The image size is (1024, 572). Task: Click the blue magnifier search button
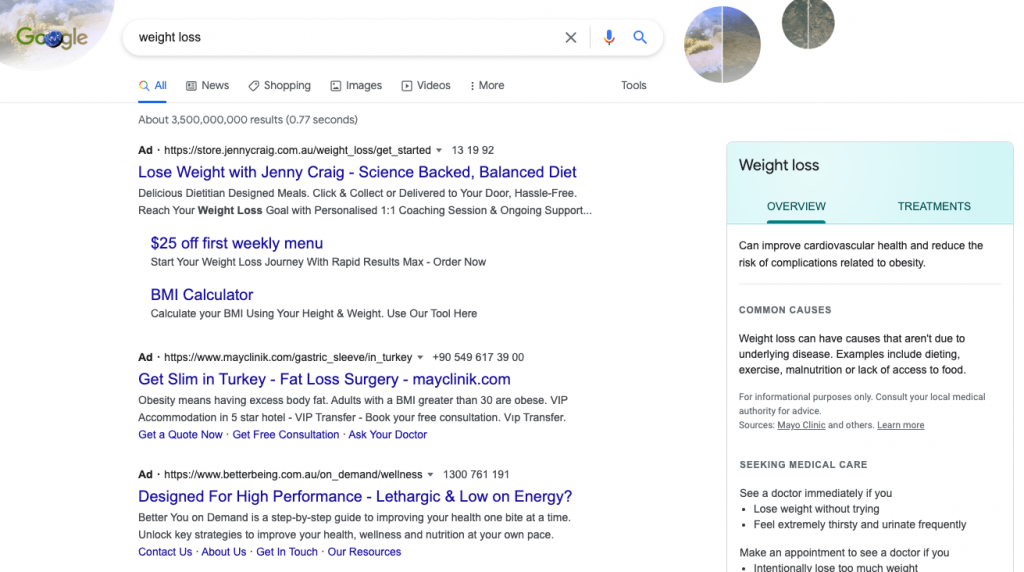coord(640,37)
